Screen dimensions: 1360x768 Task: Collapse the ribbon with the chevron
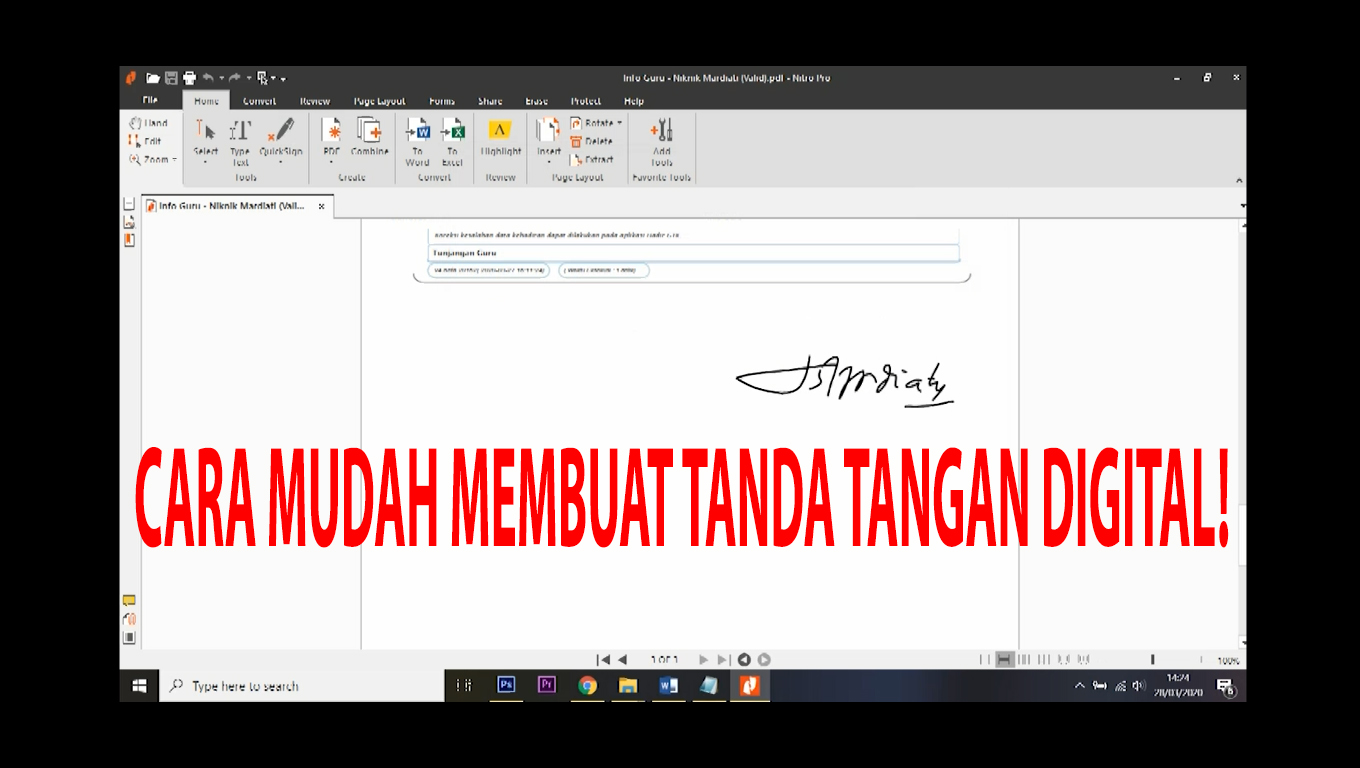coord(1240,180)
